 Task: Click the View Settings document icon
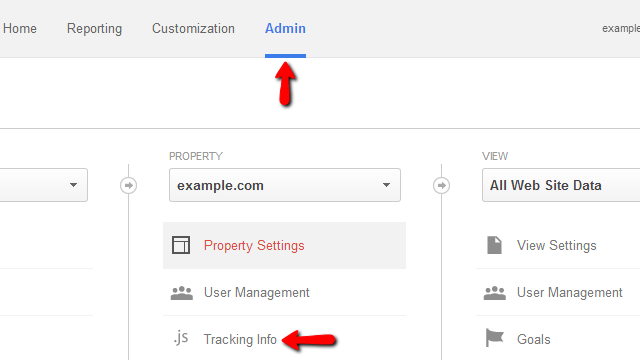pos(494,245)
